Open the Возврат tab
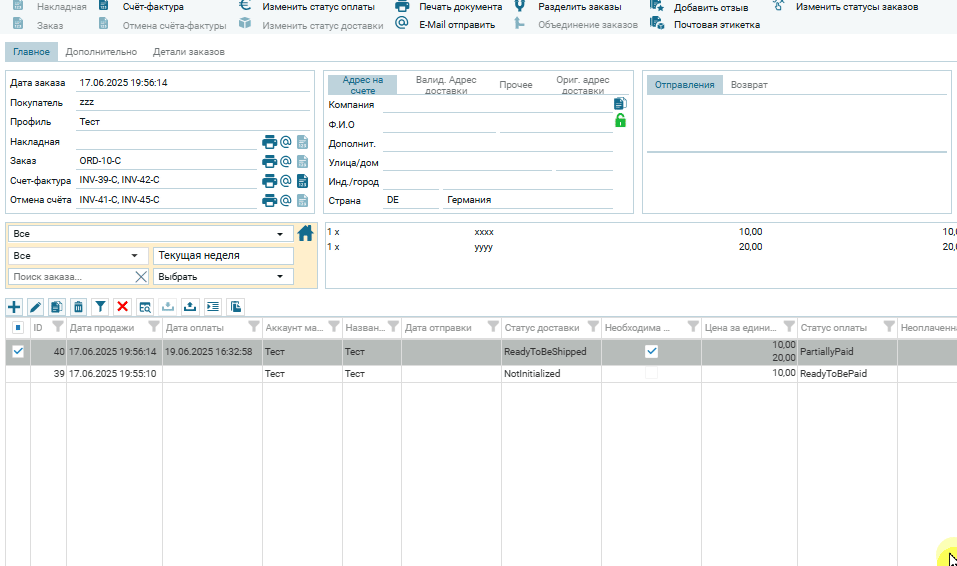This screenshot has height=566, width=957. point(749,85)
